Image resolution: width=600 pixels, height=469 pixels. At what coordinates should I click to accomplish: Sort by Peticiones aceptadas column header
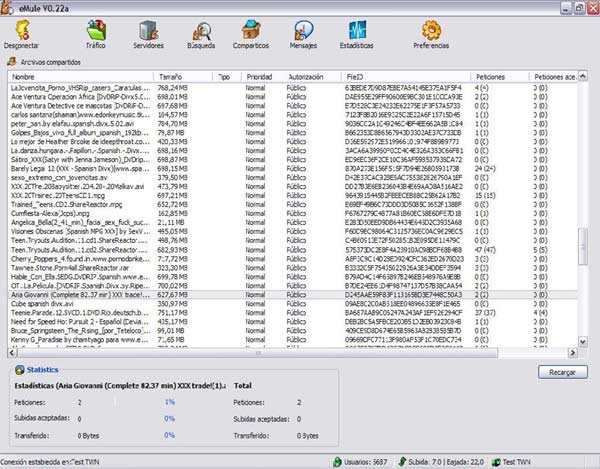coord(553,77)
